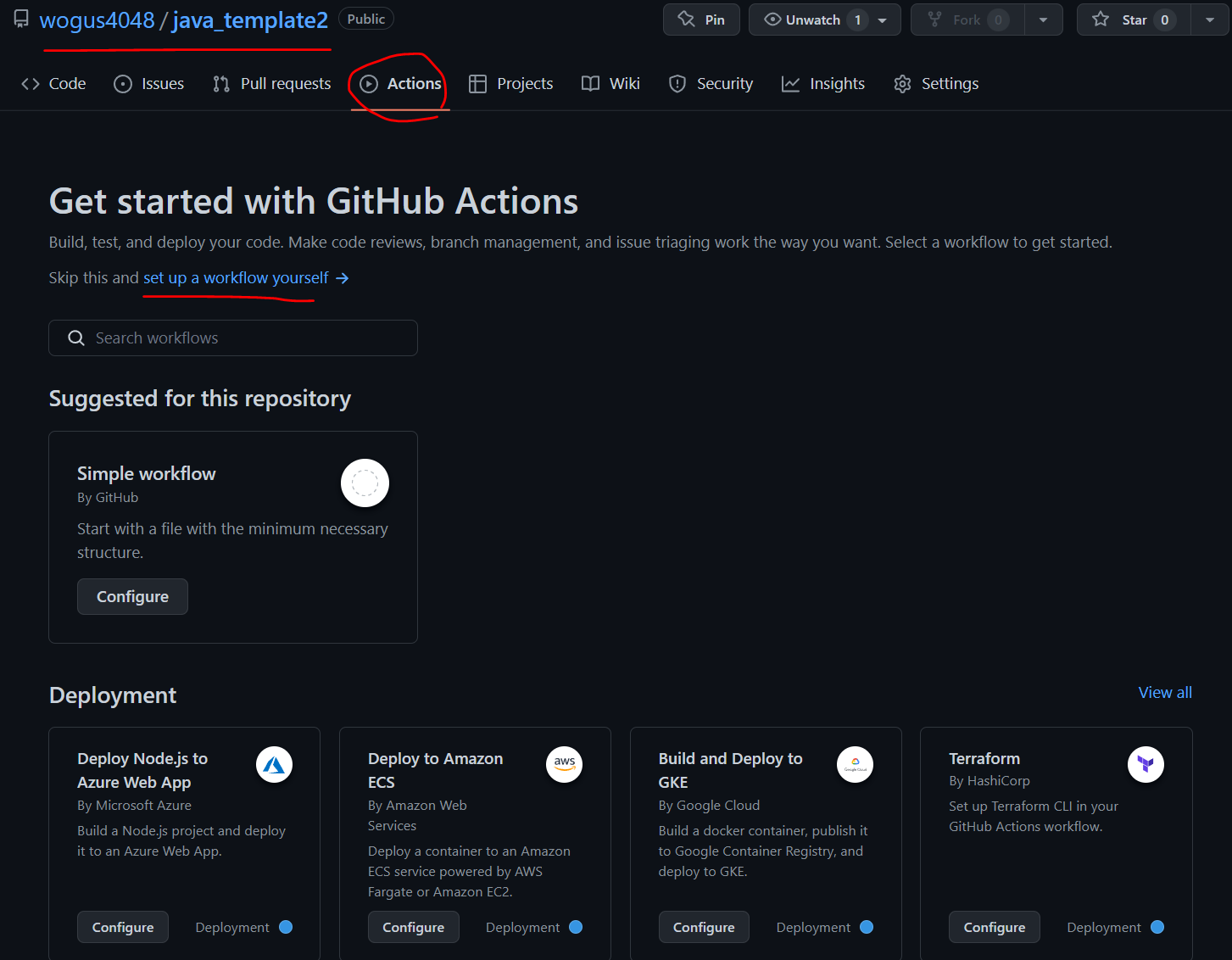1232x960 pixels.
Task: Open the Star lists dropdown arrow
Action: coord(1210,20)
